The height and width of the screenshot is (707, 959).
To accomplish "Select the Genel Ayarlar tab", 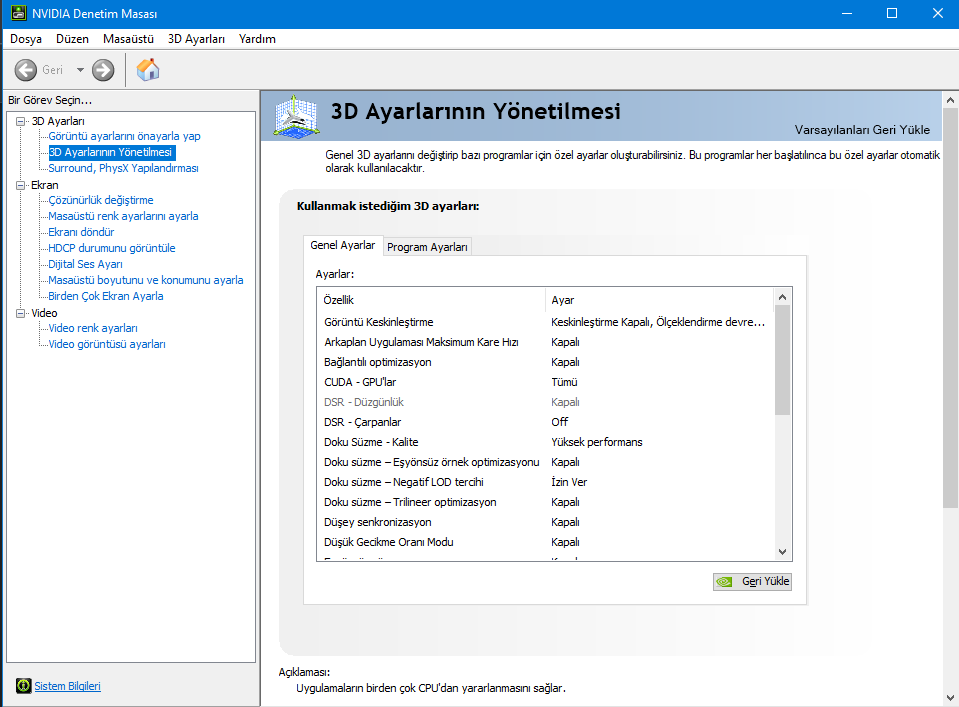I will tap(342, 245).
